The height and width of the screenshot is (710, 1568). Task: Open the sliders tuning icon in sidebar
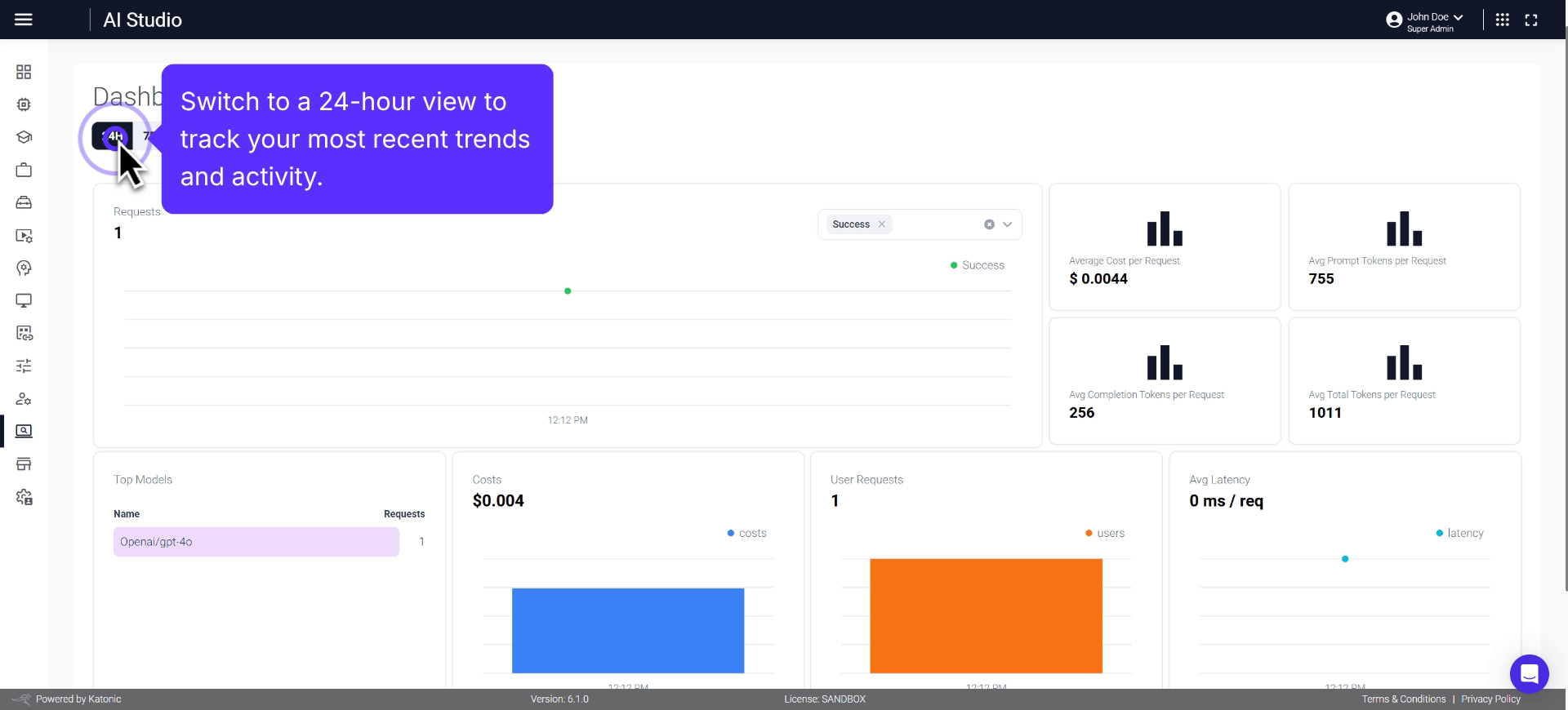point(24,366)
